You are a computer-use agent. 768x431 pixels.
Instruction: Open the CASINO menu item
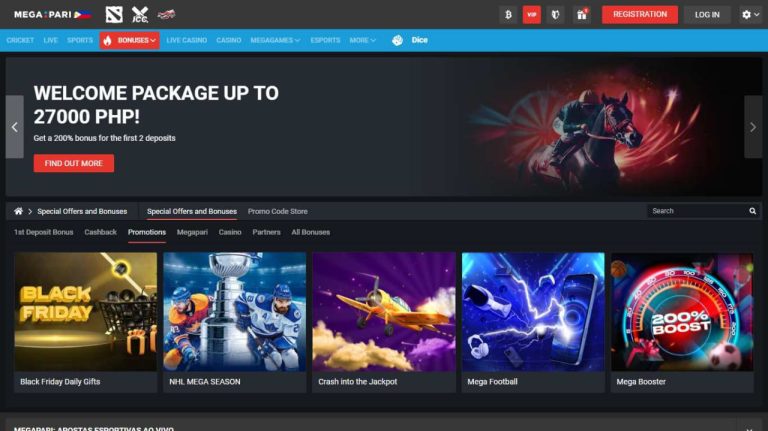pyautogui.click(x=229, y=40)
